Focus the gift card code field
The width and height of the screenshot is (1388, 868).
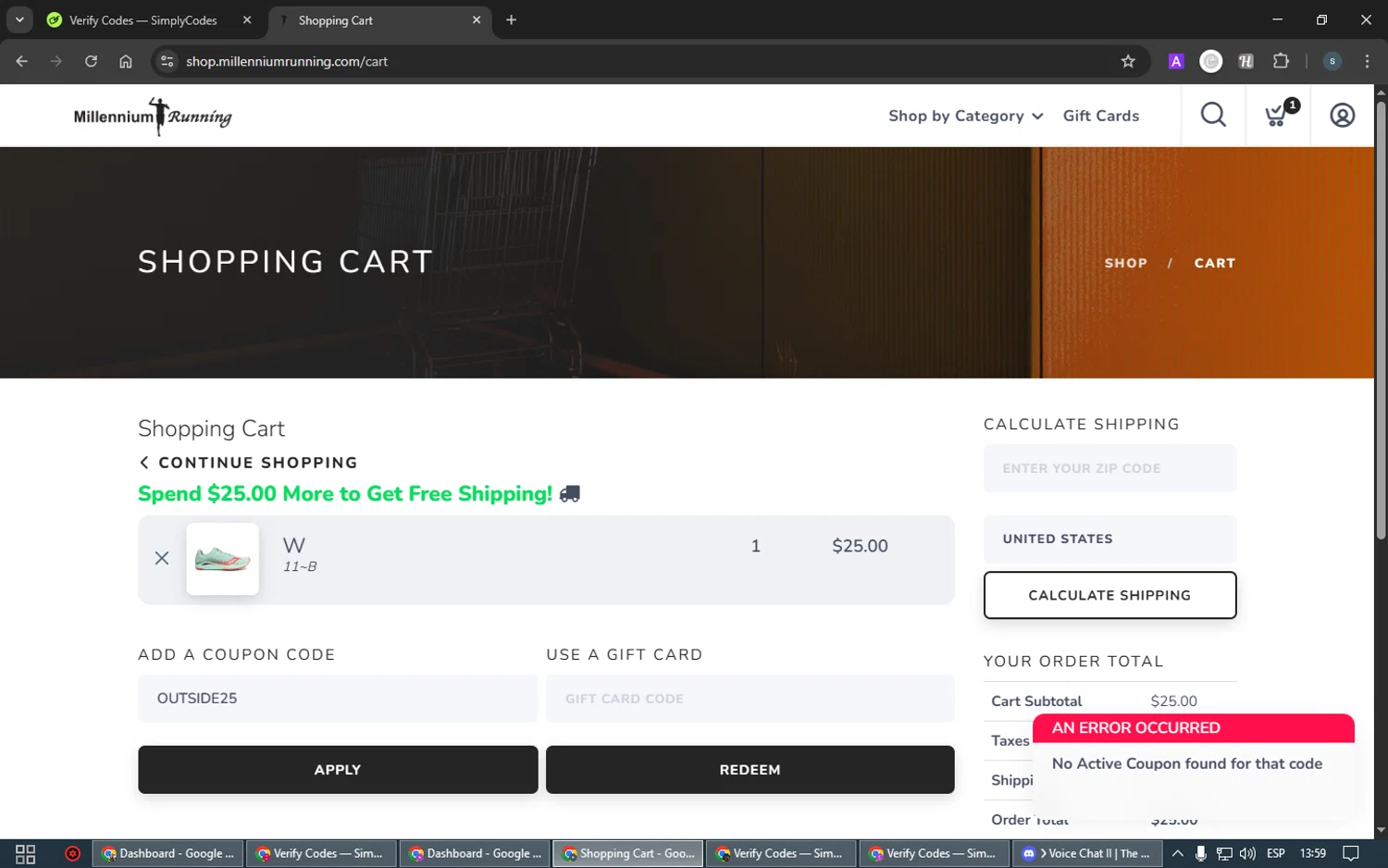pyautogui.click(x=750, y=699)
